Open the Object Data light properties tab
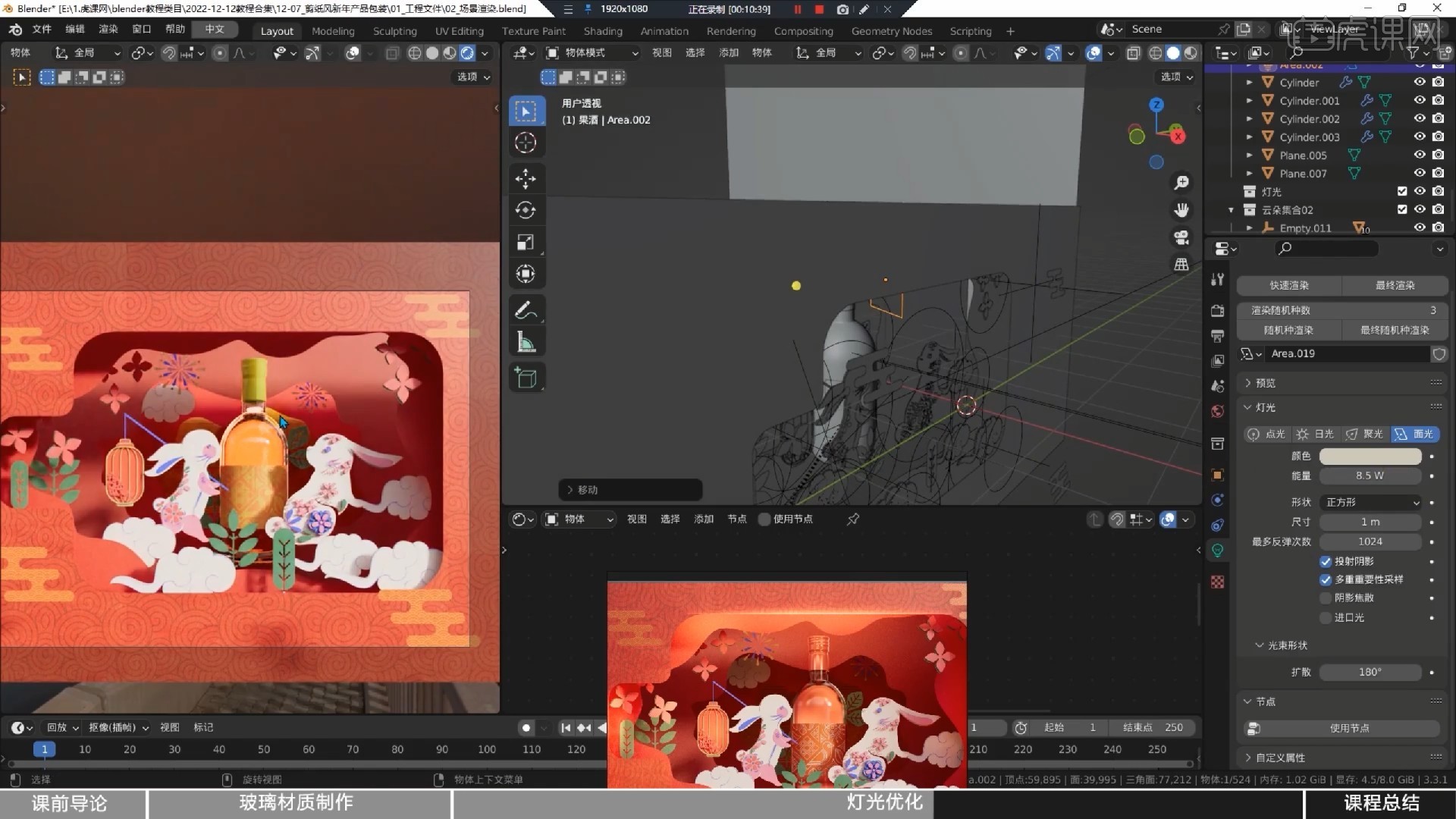The image size is (1456, 819). coord(1218,551)
